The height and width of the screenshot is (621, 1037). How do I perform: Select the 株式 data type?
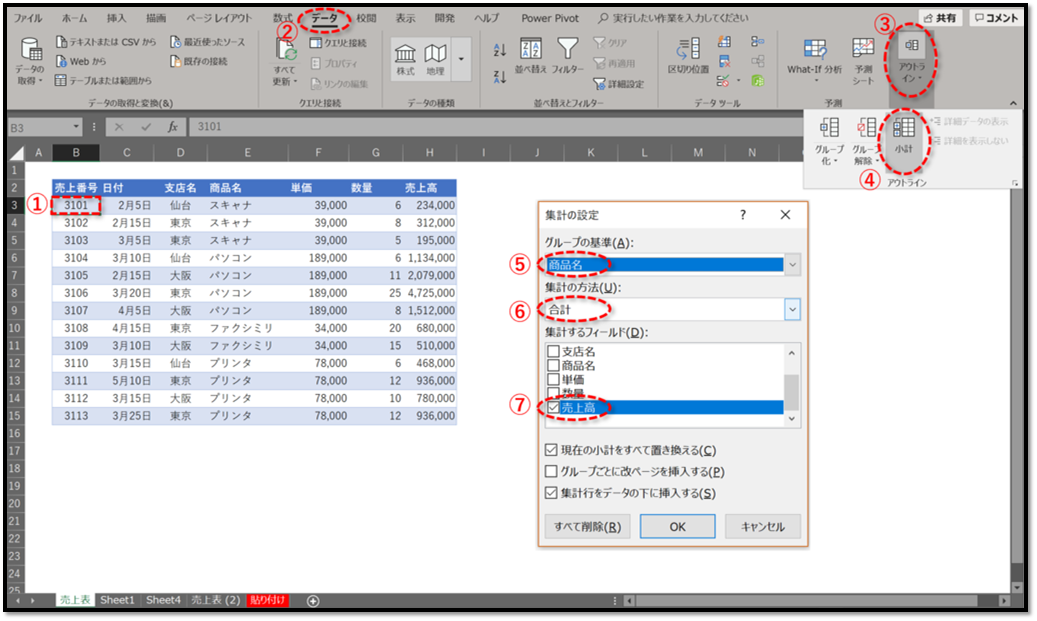(x=405, y=60)
